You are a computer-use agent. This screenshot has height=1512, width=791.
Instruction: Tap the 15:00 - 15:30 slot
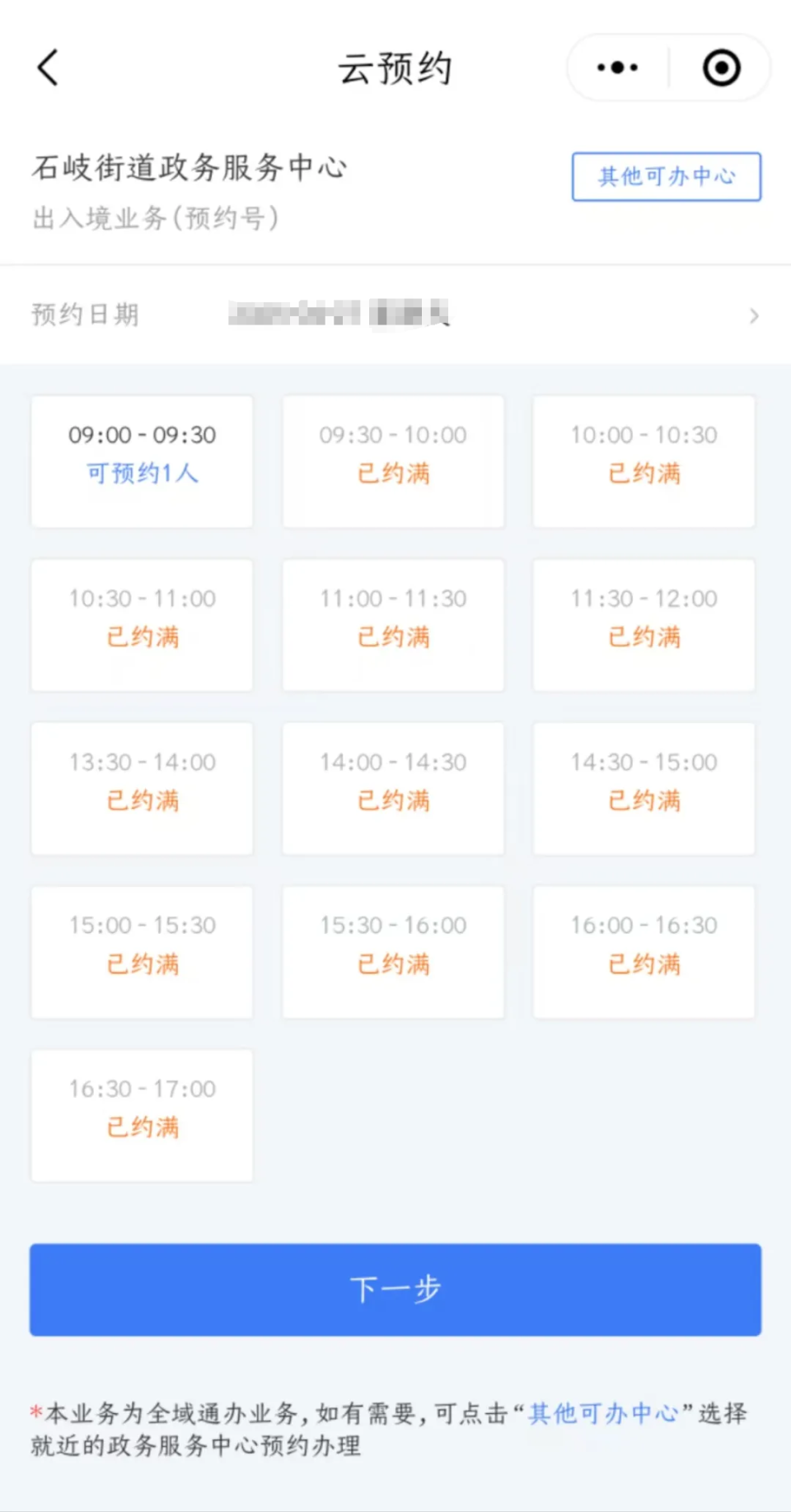142,952
